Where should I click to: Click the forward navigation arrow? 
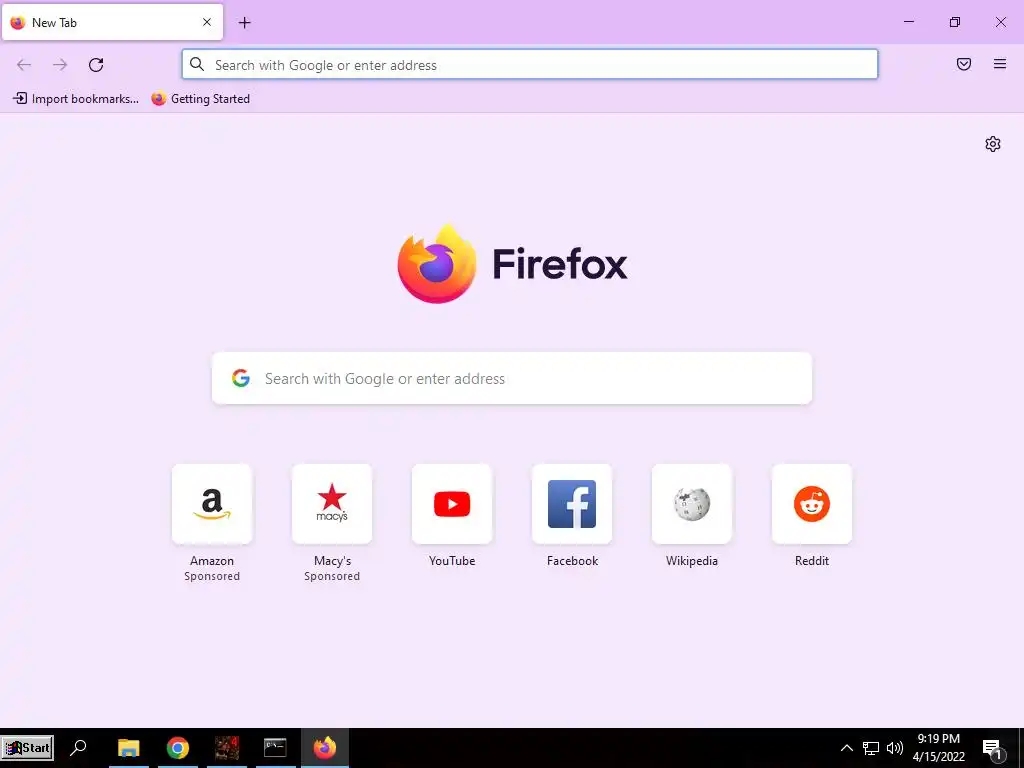coord(60,65)
